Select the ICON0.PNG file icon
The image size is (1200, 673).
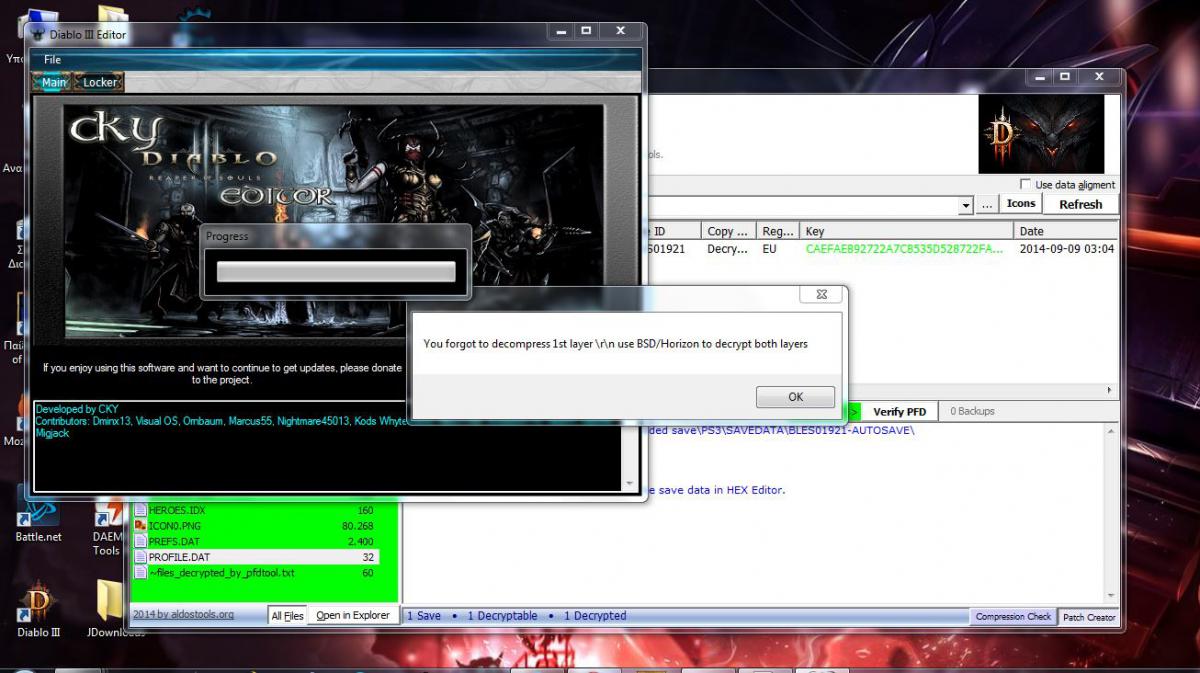point(140,526)
